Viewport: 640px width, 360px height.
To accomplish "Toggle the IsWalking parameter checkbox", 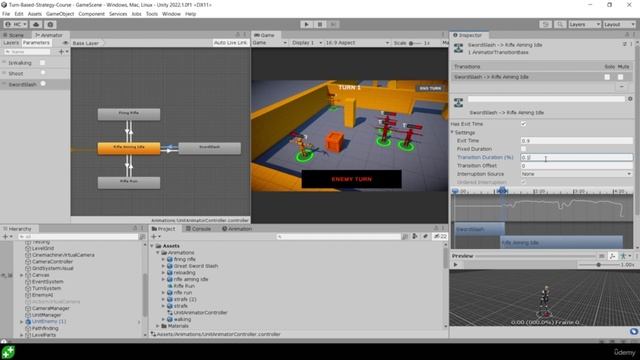I will pos(42,63).
